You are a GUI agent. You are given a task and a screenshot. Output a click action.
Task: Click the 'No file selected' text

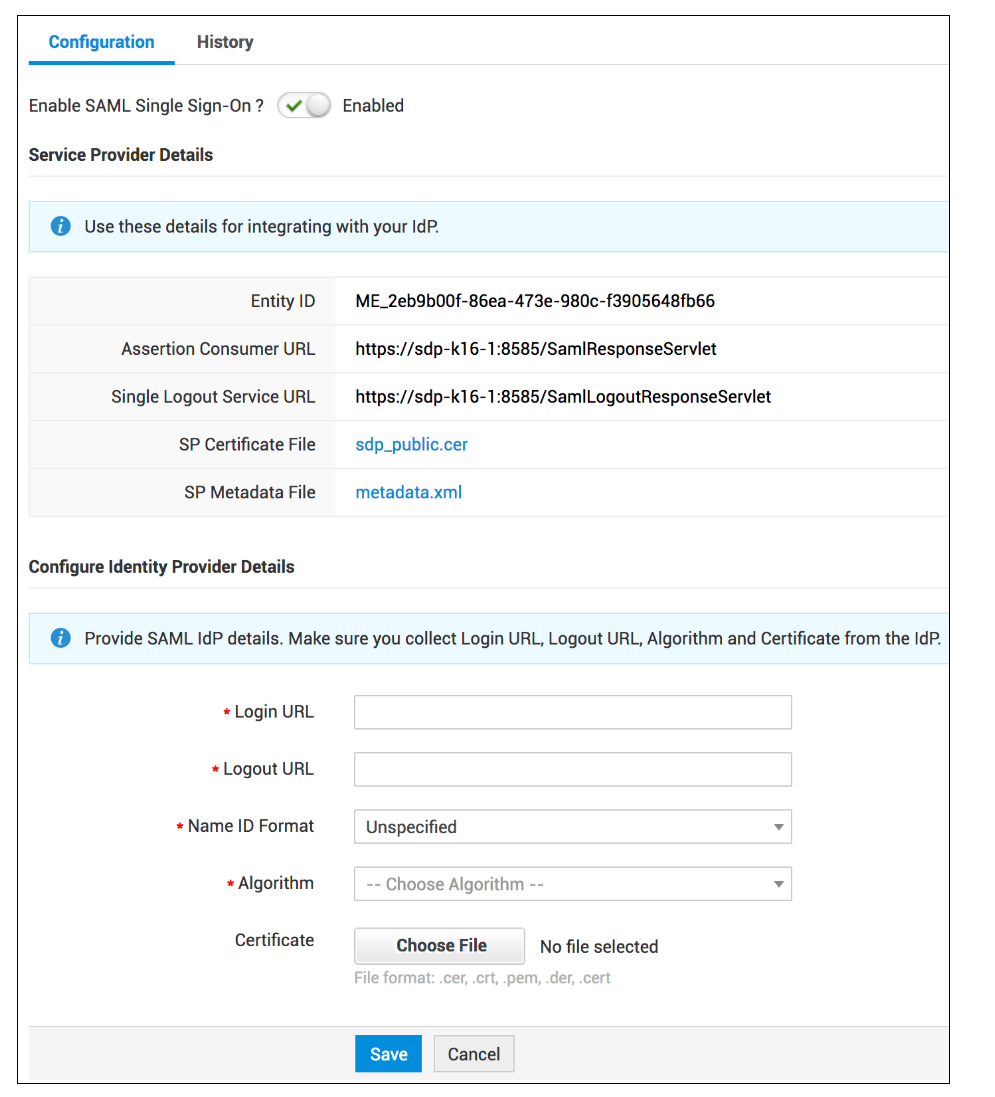pos(599,947)
